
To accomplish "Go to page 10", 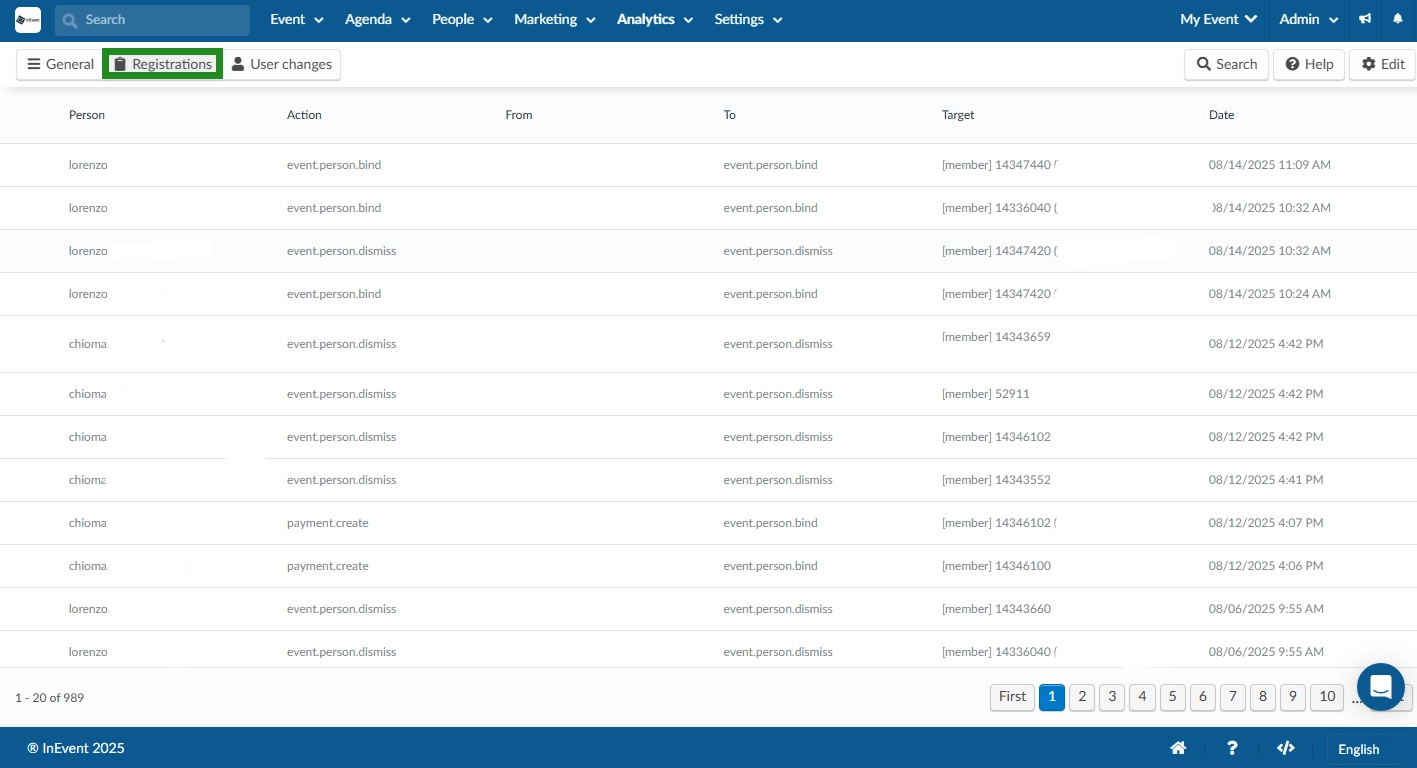I will click(1327, 697).
